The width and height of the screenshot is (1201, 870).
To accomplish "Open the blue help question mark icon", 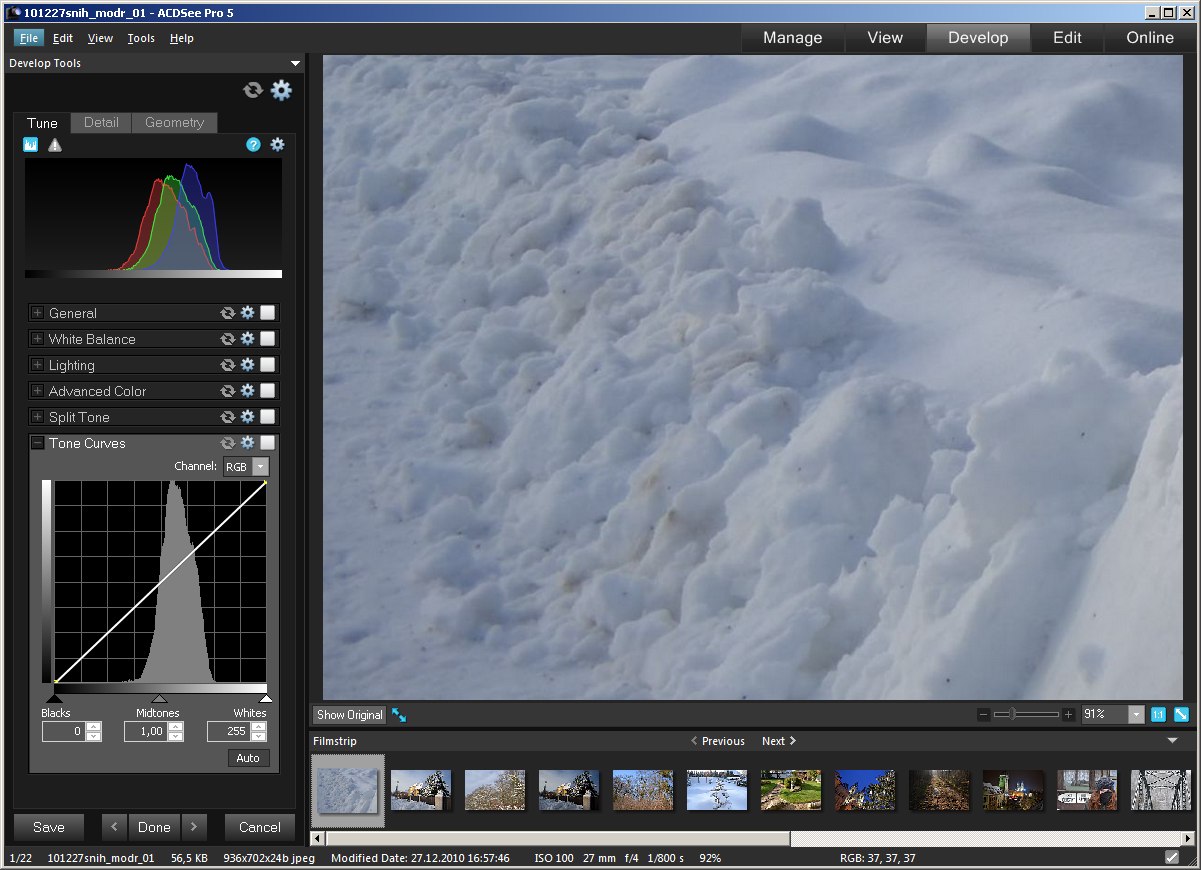I will click(x=253, y=145).
